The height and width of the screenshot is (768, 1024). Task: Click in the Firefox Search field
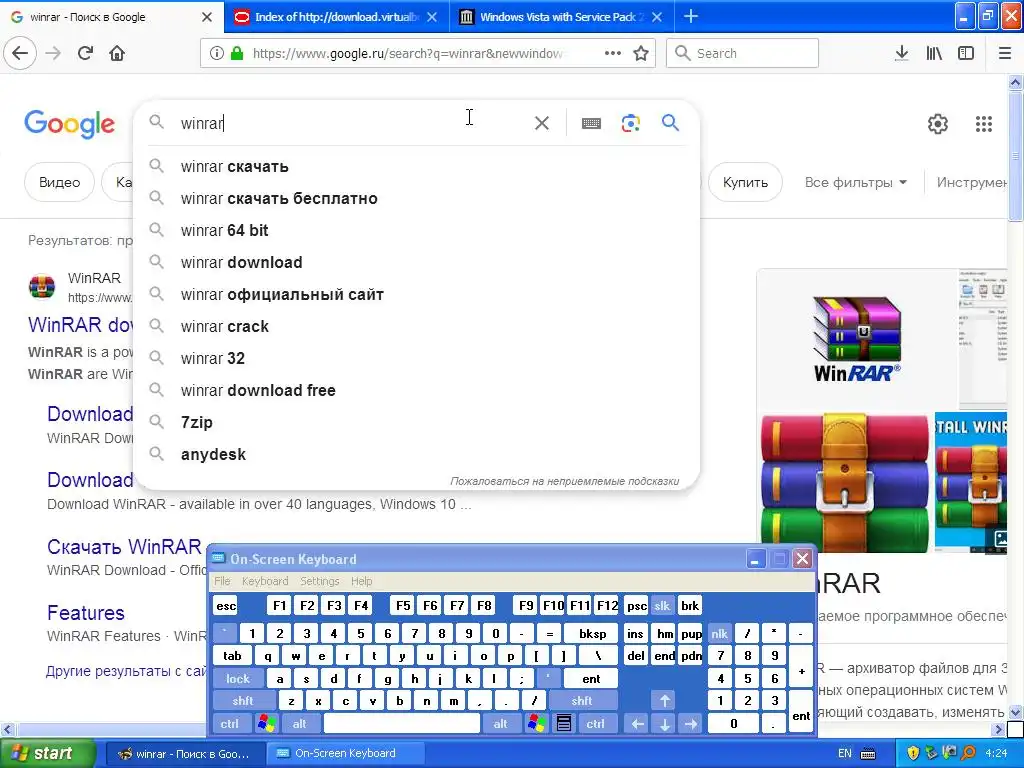(x=742, y=54)
